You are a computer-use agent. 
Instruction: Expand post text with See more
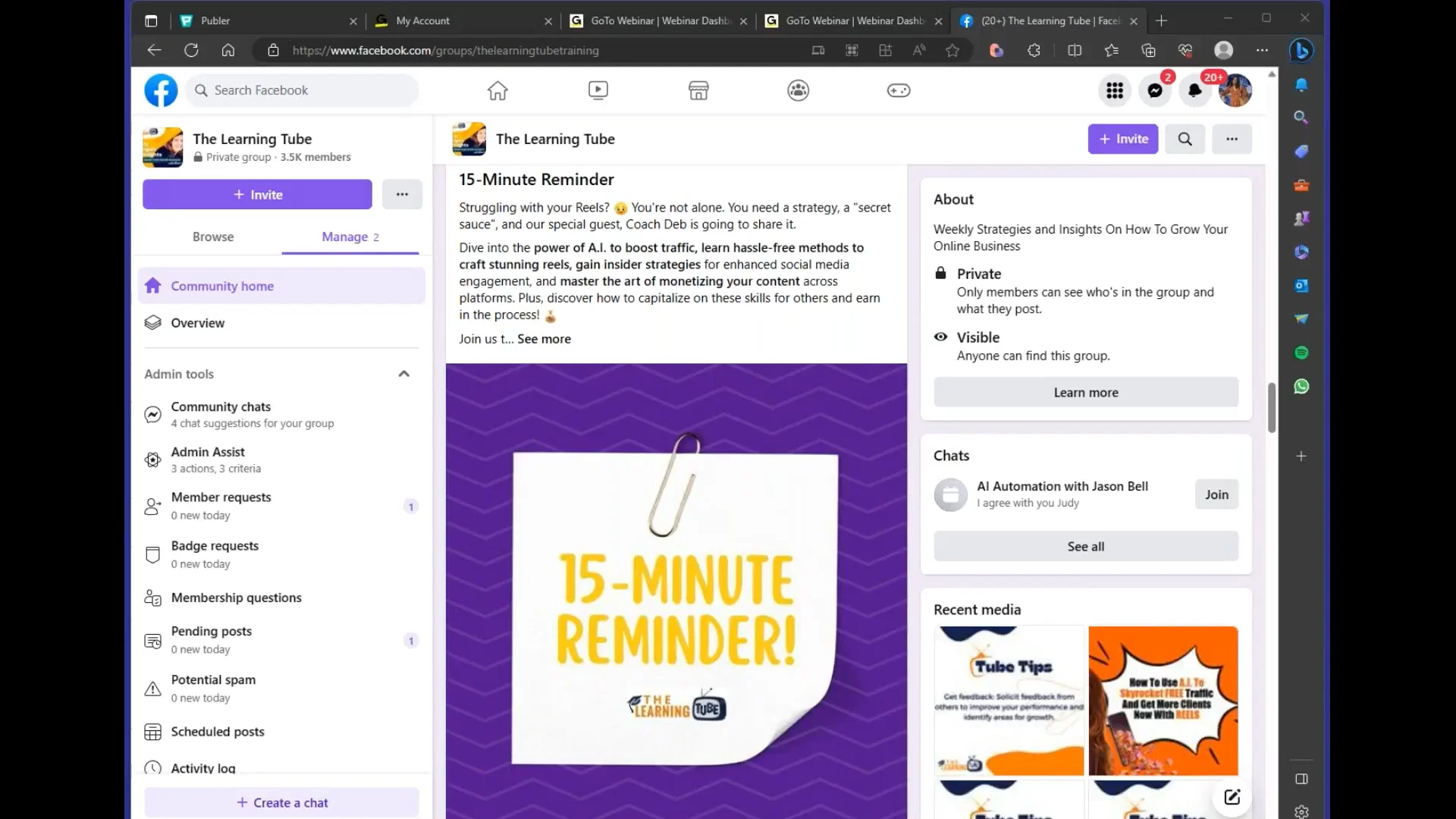click(x=544, y=339)
